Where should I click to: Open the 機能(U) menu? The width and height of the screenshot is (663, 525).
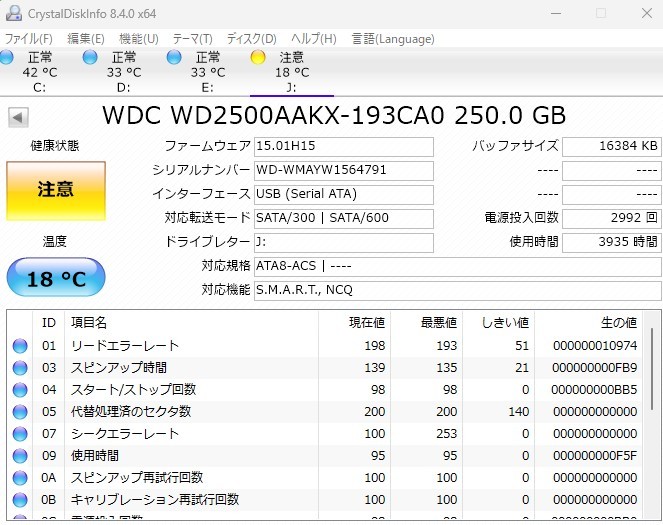(x=139, y=39)
